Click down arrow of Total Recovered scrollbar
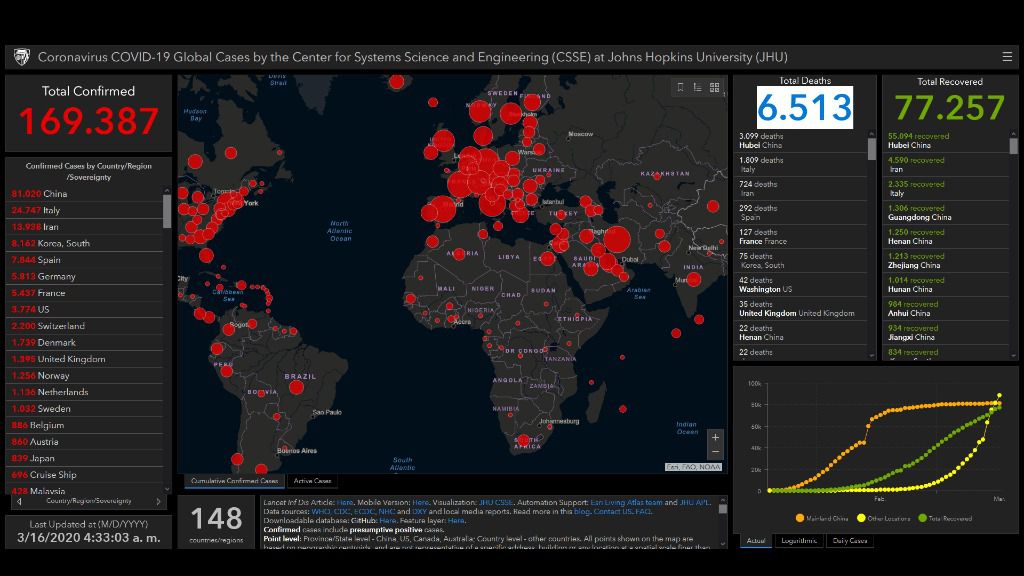This screenshot has width=1024, height=576. (x=1014, y=356)
